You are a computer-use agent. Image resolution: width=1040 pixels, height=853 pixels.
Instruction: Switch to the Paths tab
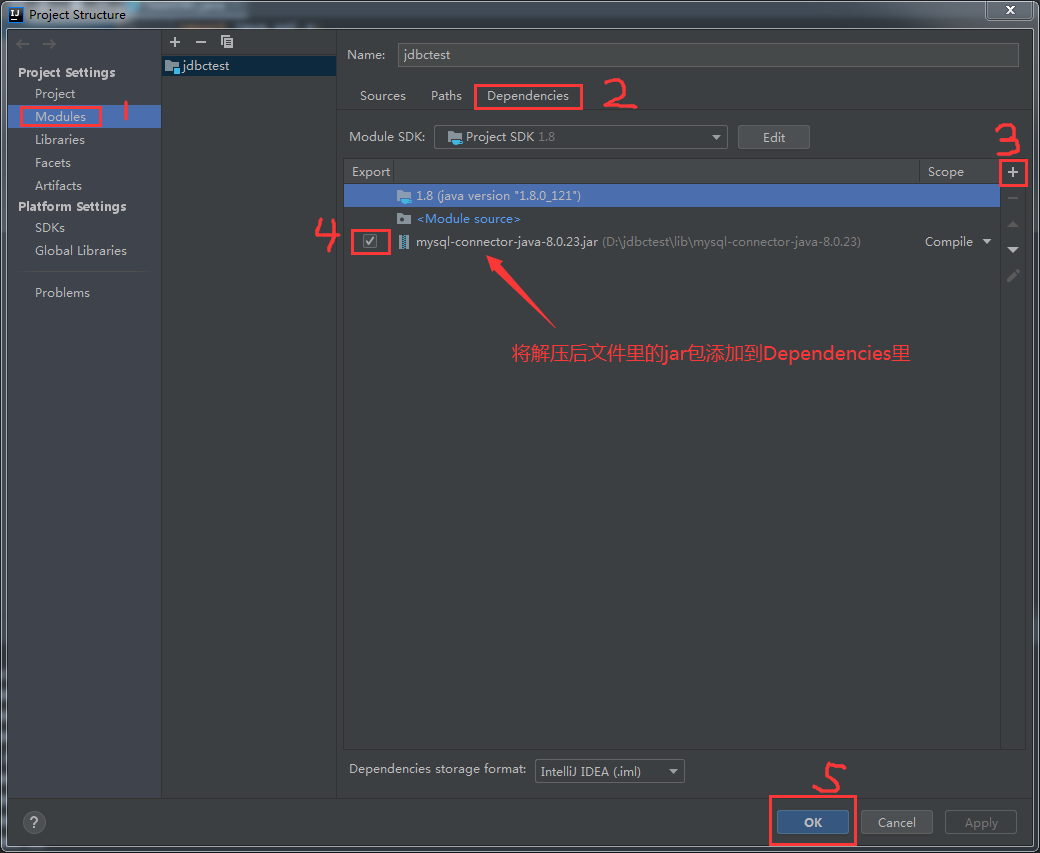click(x=446, y=96)
